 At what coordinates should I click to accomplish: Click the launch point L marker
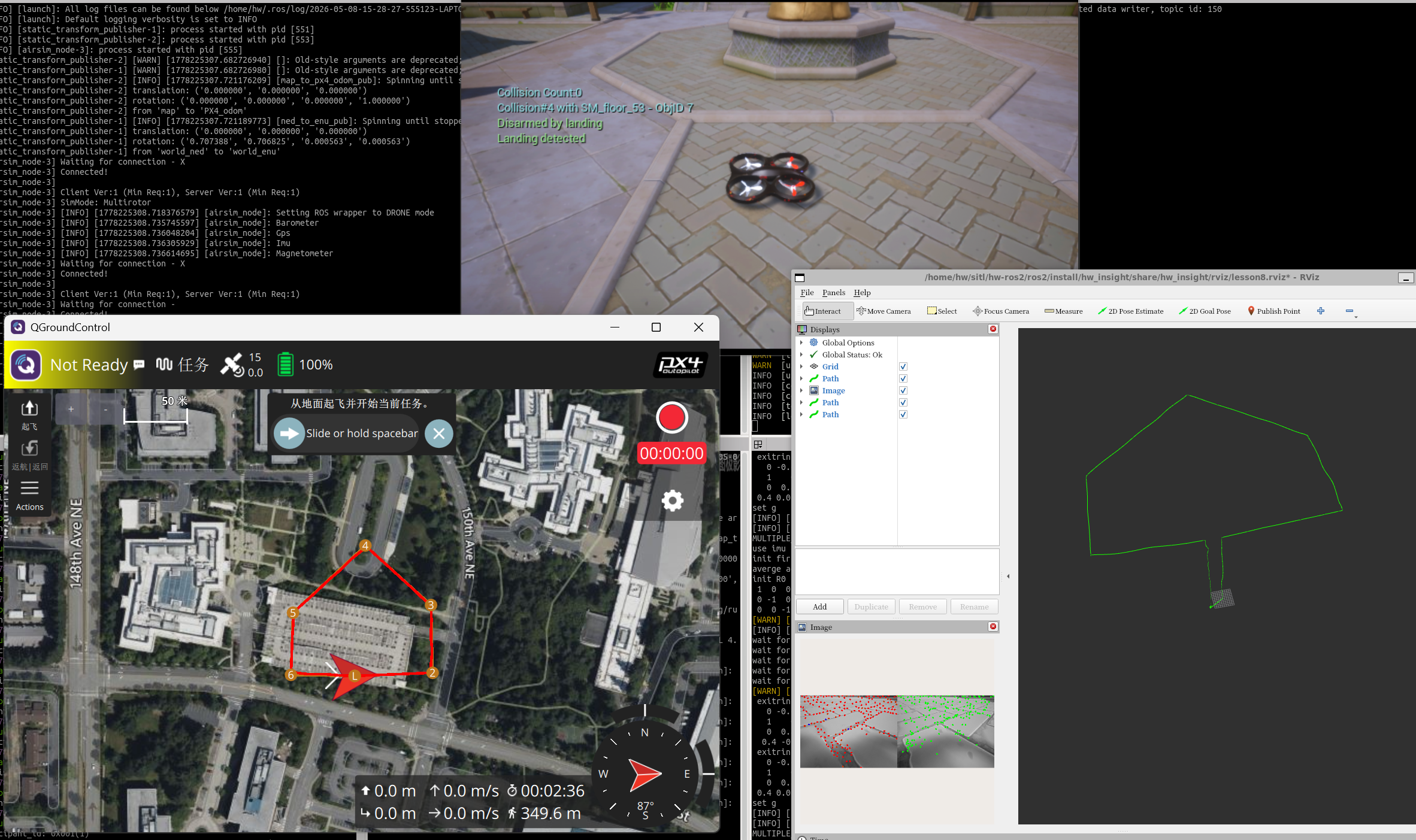point(355,676)
